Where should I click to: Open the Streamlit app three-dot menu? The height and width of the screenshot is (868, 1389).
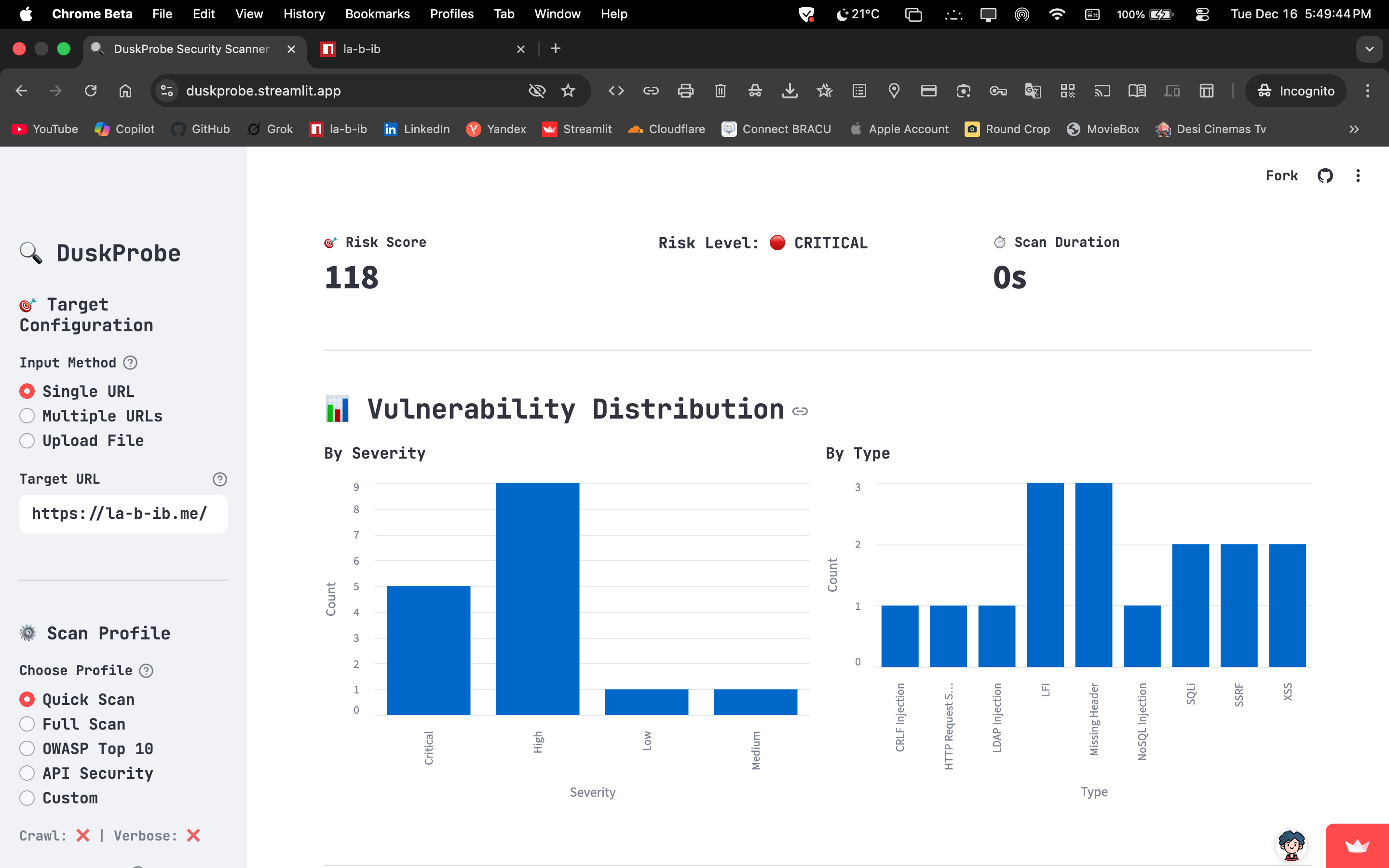click(x=1358, y=176)
